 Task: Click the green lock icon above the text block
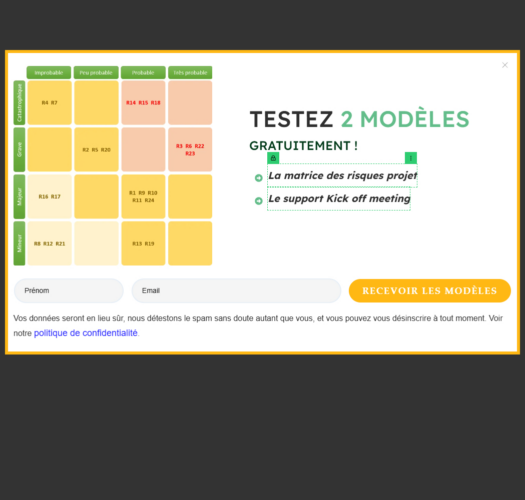coord(273,158)
